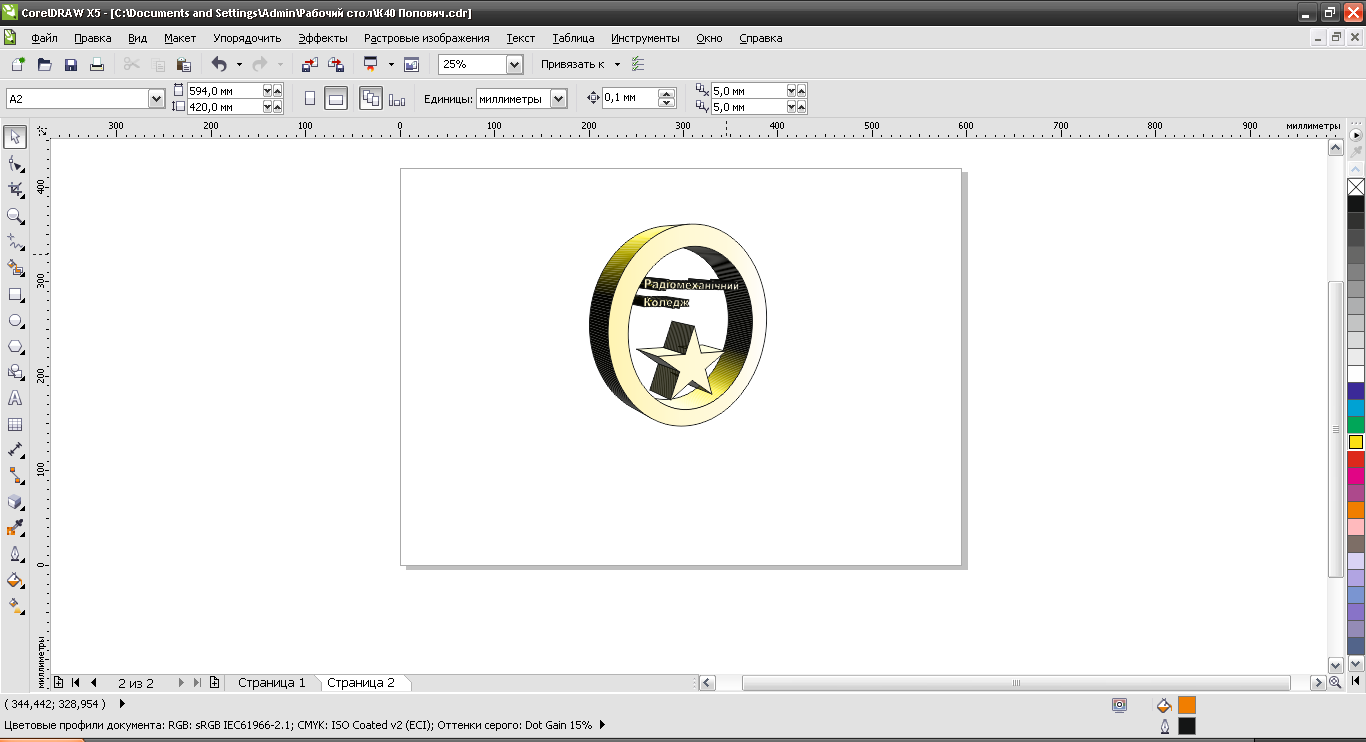Go to the first page navigation button
The height and width of the screenshot is (742, 1366).
tap(76, 683)
